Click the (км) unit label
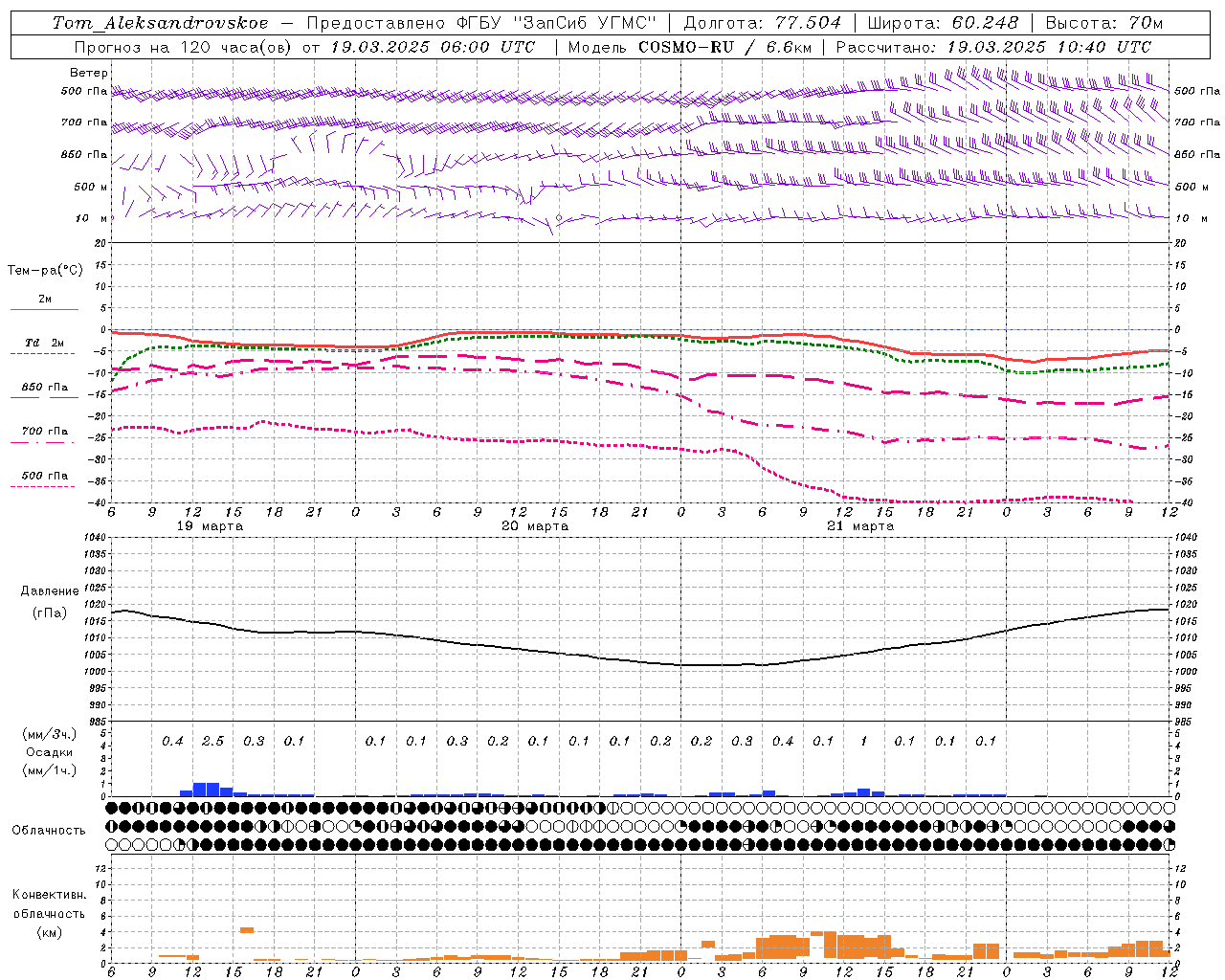Image resolution: width=1225 pixels, height=980 pixels. click(49, 932)
